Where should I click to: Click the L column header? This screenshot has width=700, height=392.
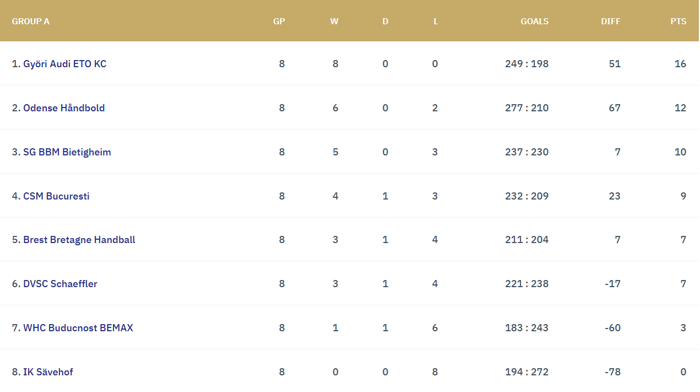tap(435, 21)
